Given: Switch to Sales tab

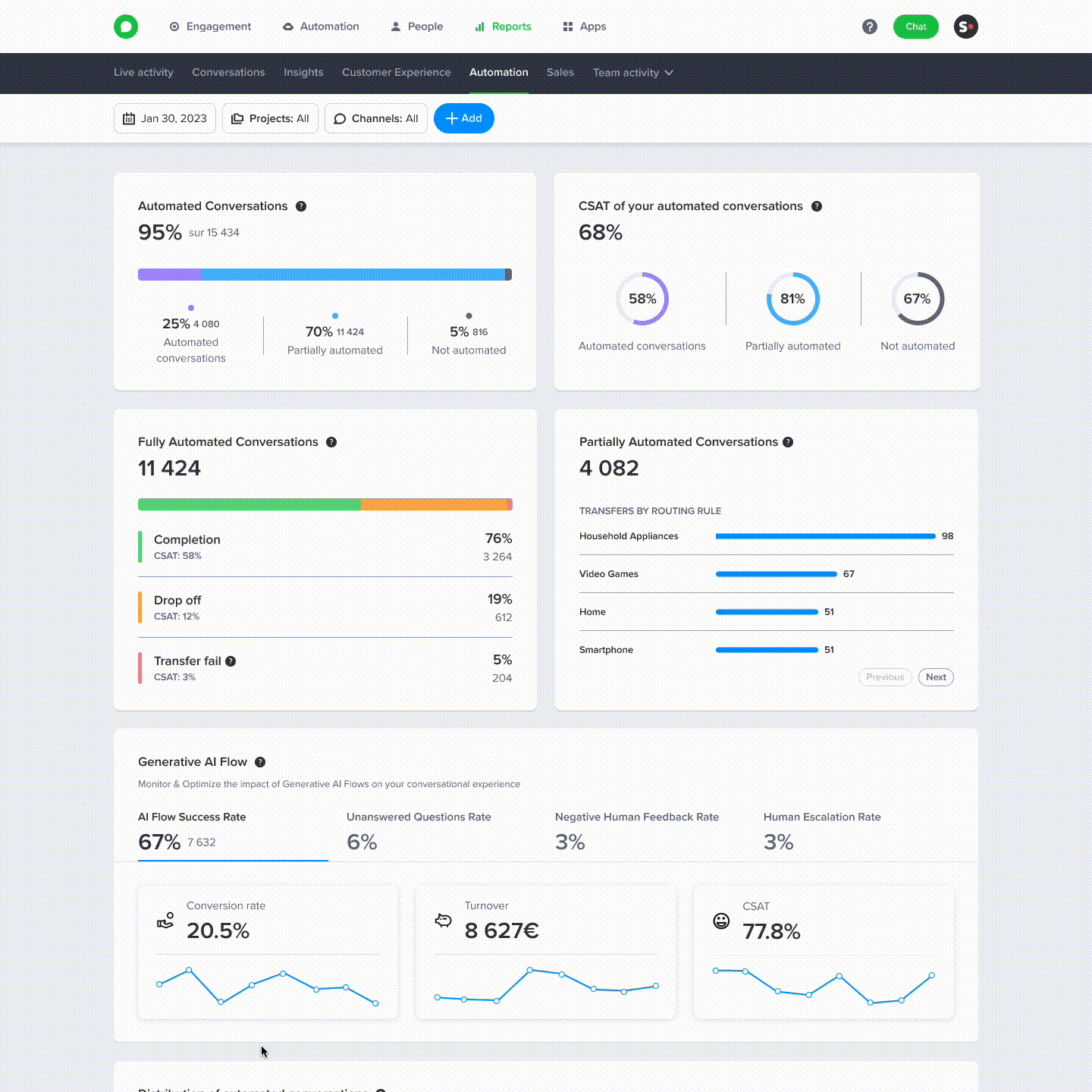Looking at the screenshot, I should 560,73.
